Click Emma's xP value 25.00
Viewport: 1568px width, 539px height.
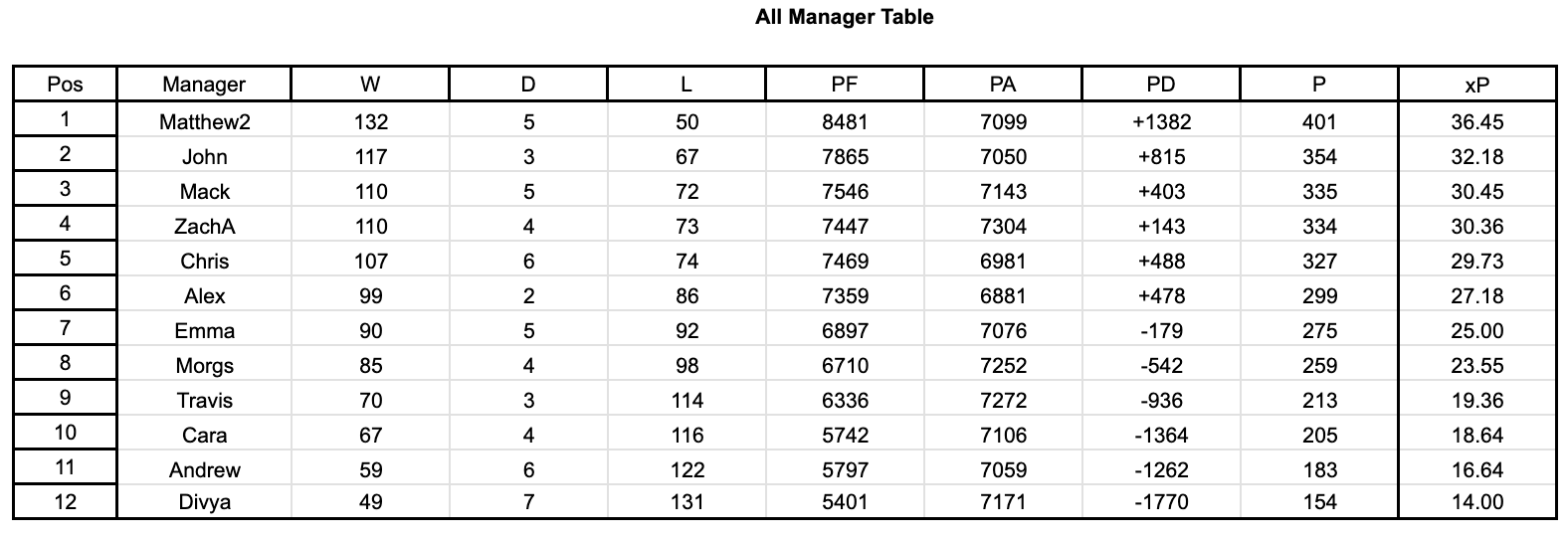point(1476,331)
